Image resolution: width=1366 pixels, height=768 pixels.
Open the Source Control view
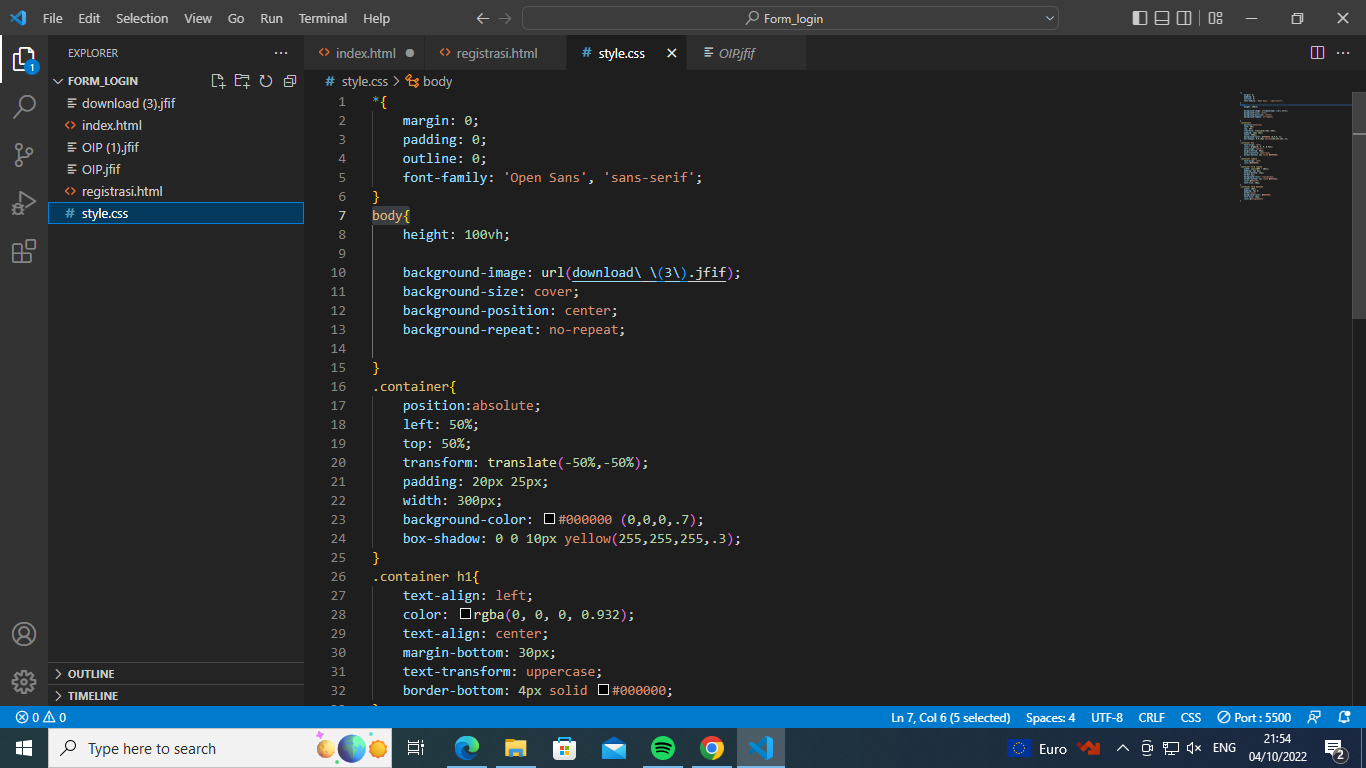(x=24, y=155)
